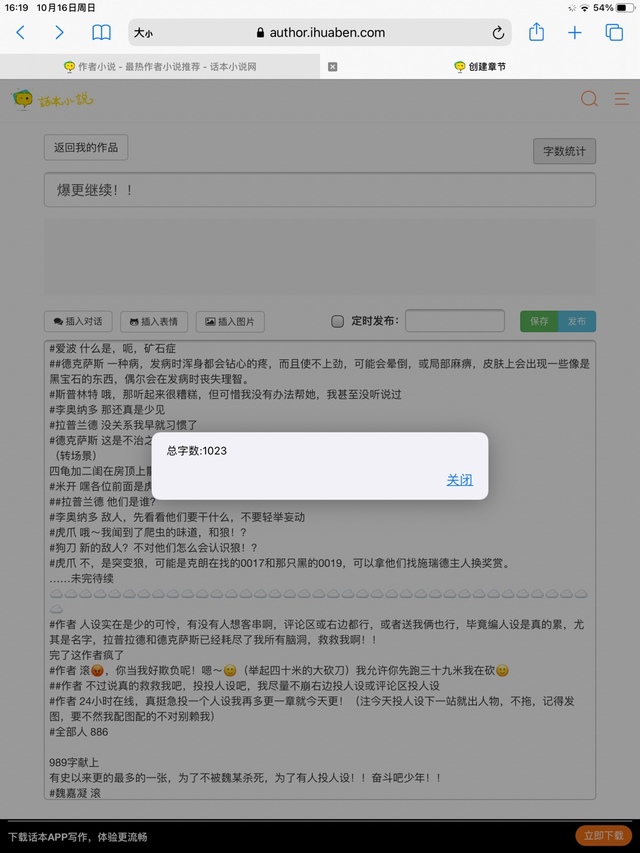The height and width of the screenshot is (853, 640).
Task: Click the 插入对话 button
Action: pyautogui.click(x=79, y=321)
